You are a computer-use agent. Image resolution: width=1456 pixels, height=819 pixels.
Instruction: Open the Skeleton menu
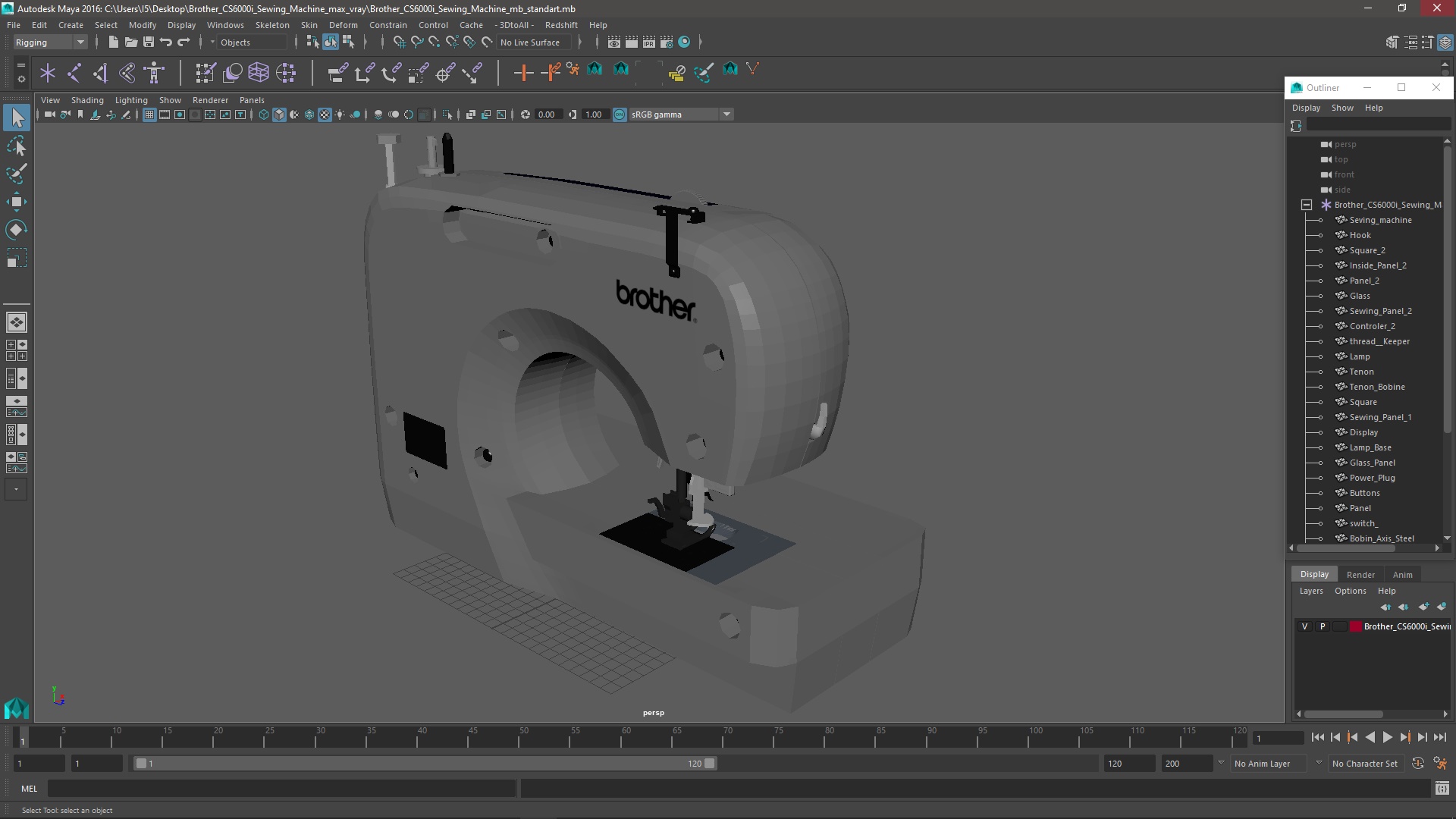pos(271,25)
